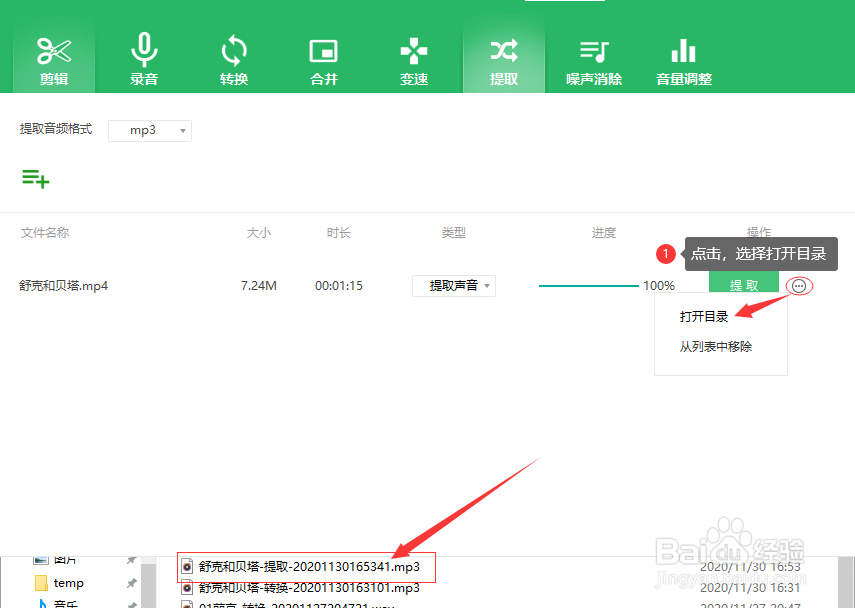Click the 100% extraction progress bar

[590, 285]
